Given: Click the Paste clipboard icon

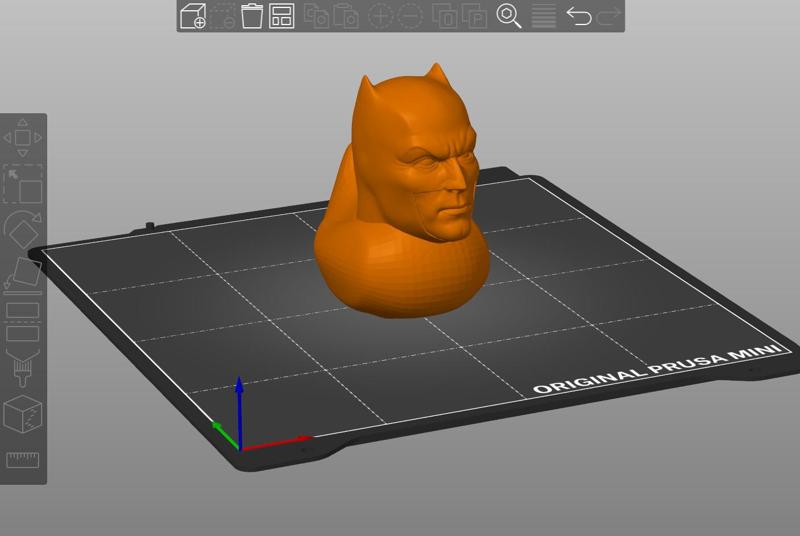Looking at the screenshot, I should [x=346, y=16].
